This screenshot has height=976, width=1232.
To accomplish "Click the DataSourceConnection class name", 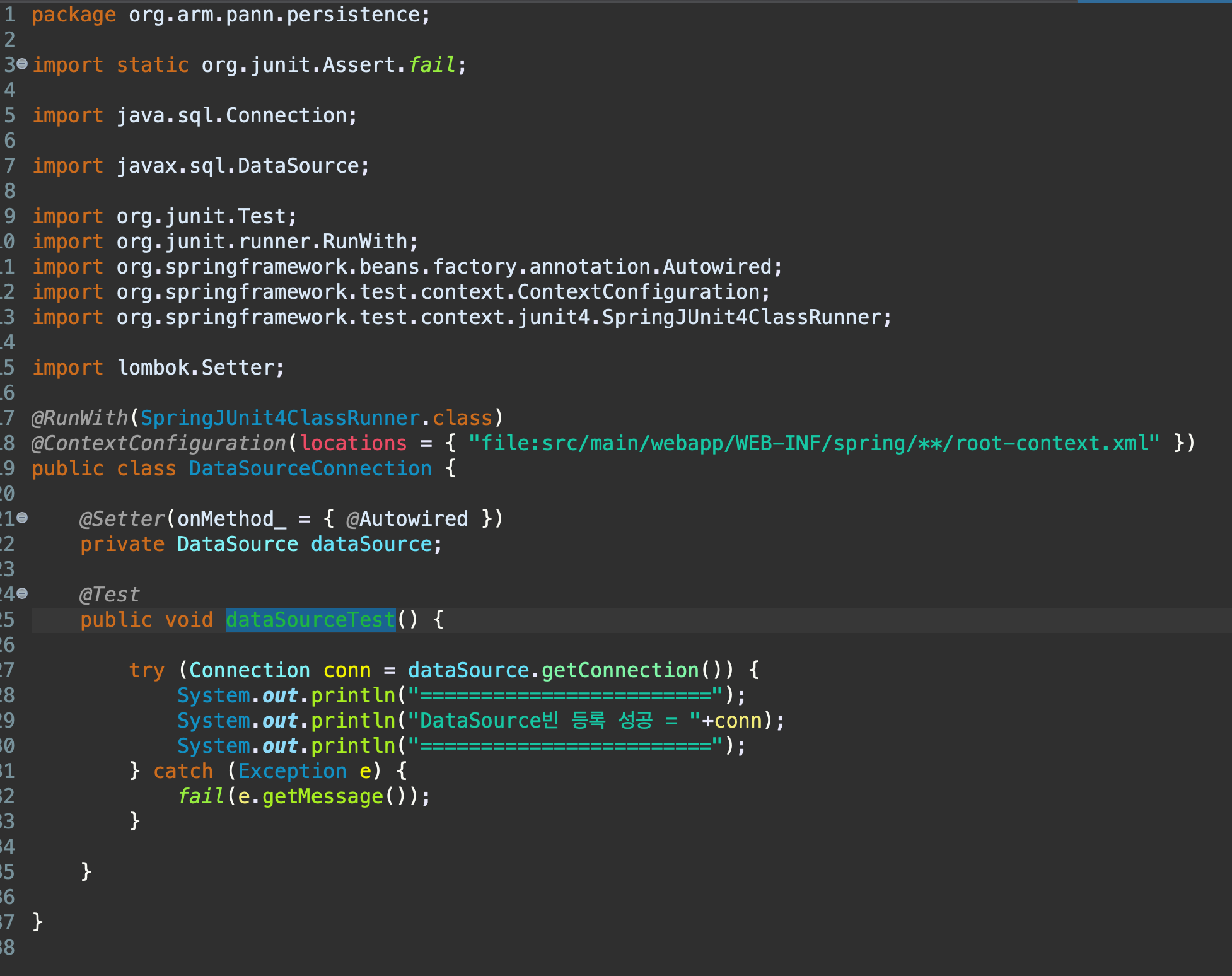I will (x=310, y=468).
